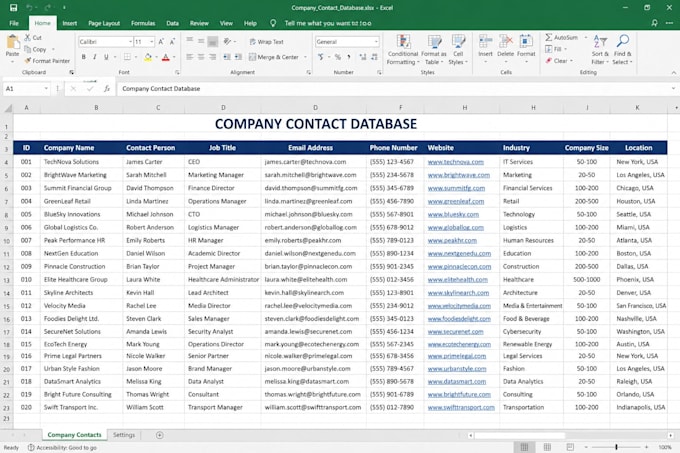This screenshot has height=453, width=680.
Task: Click the formula bar input field
Action: pos(395,88)
